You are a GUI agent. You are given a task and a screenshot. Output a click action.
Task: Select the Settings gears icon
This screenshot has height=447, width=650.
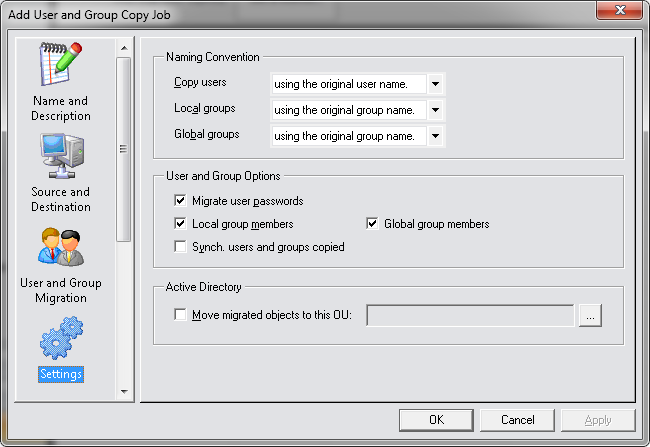tap(61, 338)
